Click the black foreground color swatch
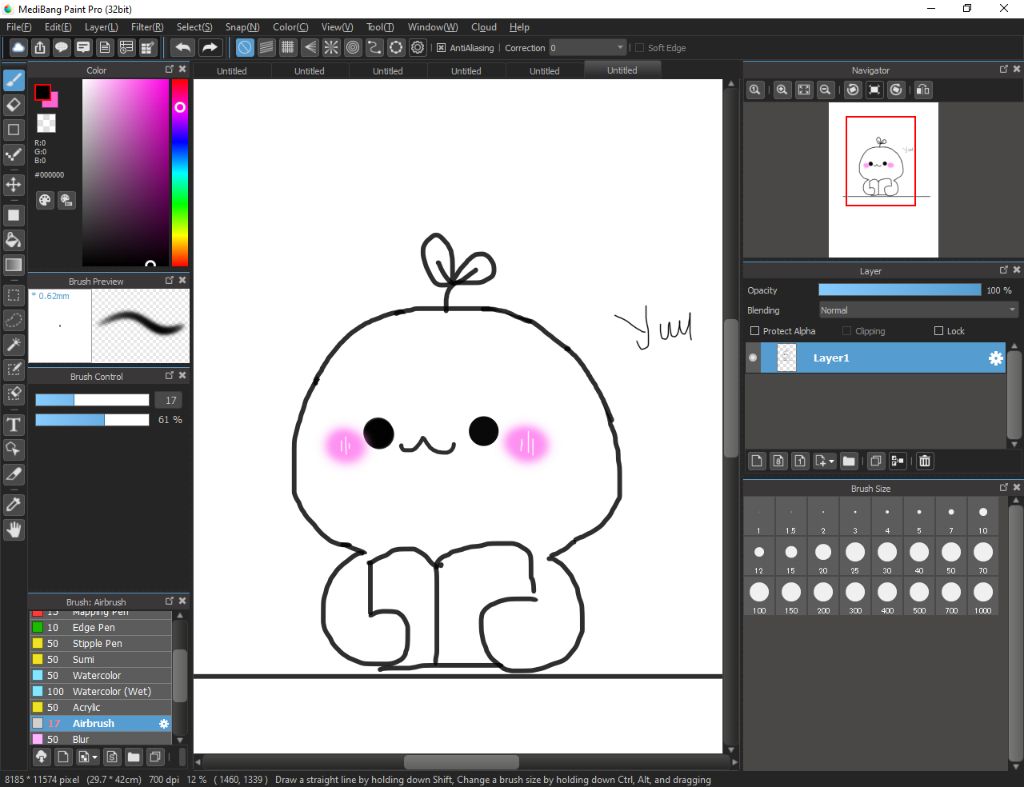The width and height of the screenshot is (1024, 787). (42, 93)
